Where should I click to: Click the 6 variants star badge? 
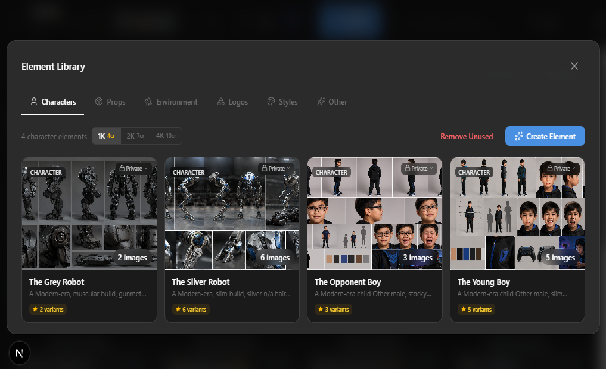[x=191, y=309]
